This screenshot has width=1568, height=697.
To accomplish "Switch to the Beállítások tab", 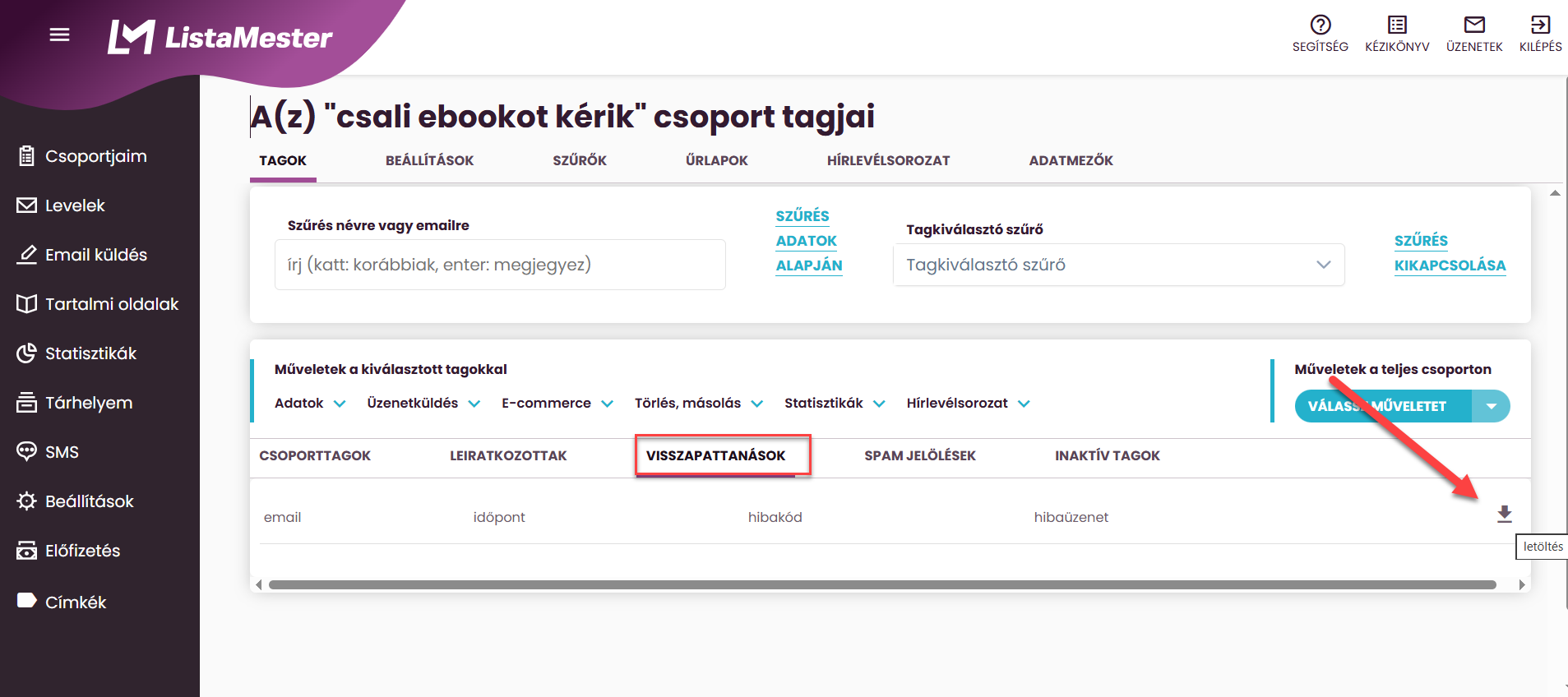I will pos(429,160).
